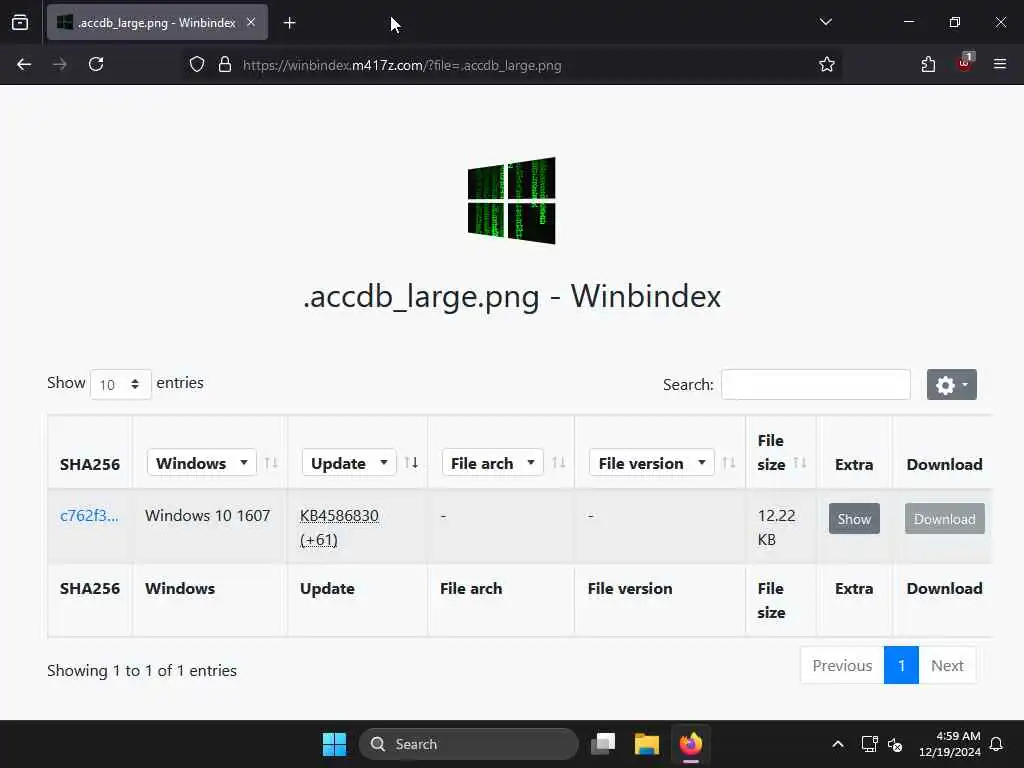Open the clock showing 4:59 AM
The height and width of the screenshot is (768, 1024).
pos(950,744)
